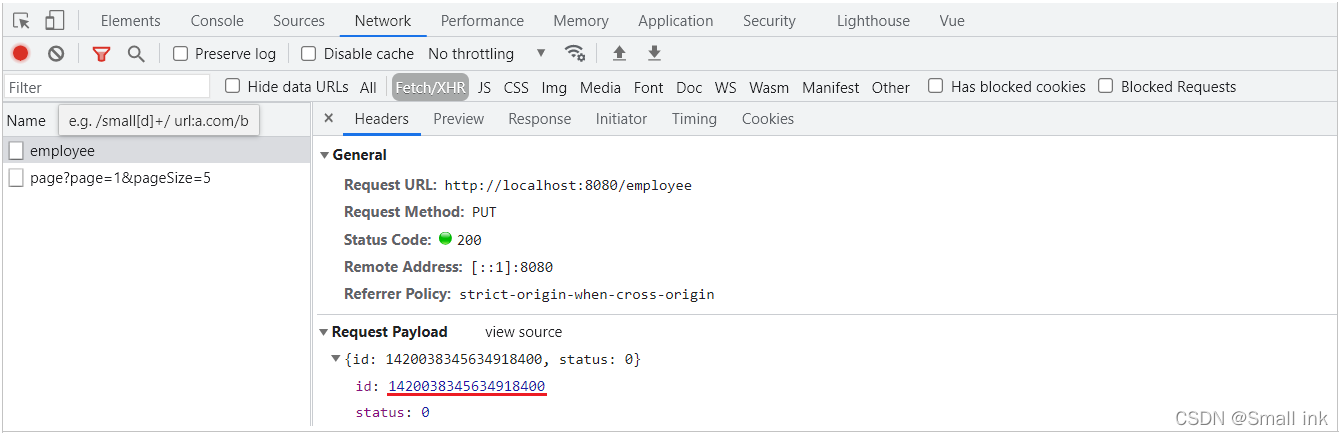
Task: Select the Network panel tab
Action: pyautogui.click(x=383, y=20)
